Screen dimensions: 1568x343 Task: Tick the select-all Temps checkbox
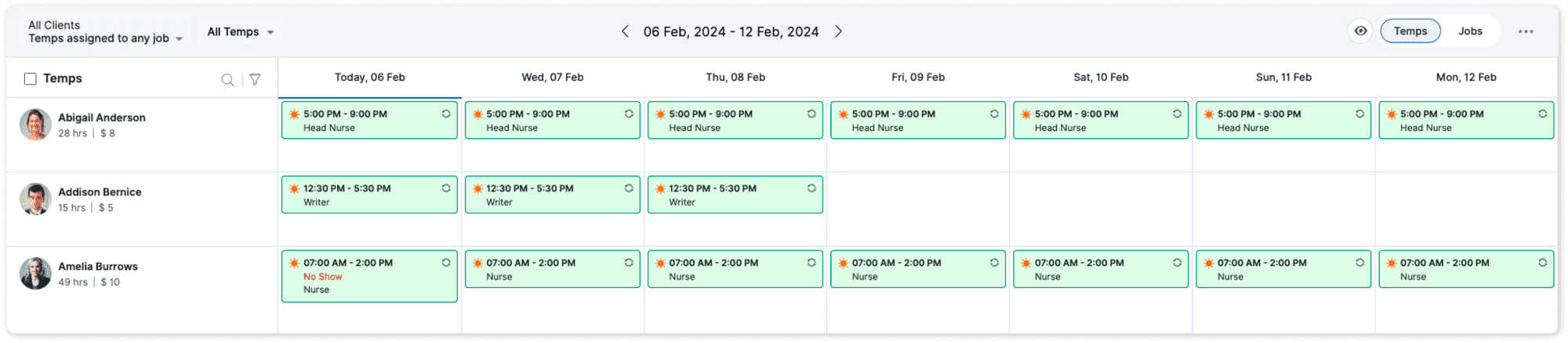click(31, 78)
